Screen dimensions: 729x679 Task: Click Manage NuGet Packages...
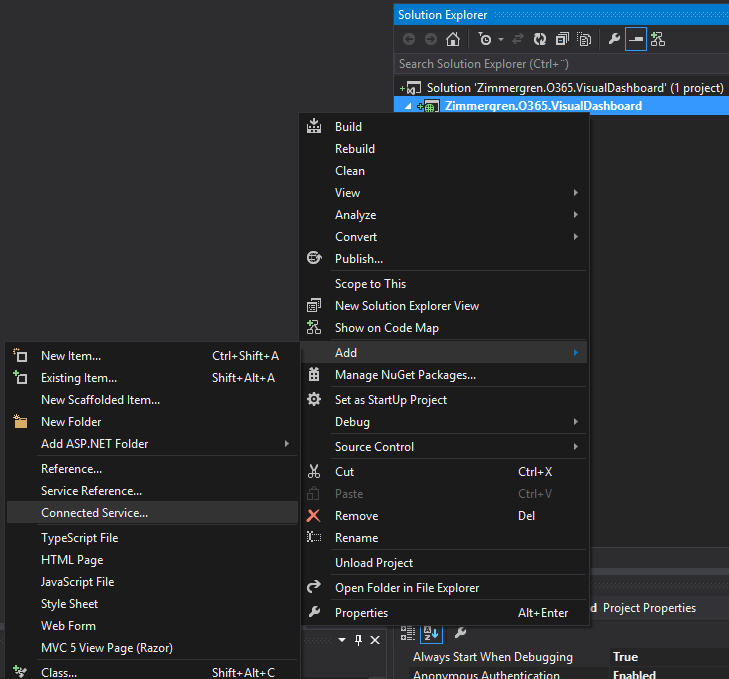[x=444, y=375]
